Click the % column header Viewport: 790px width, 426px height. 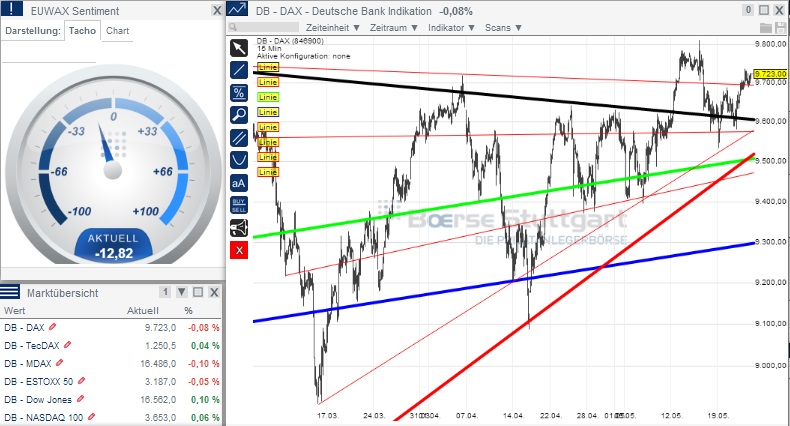pos(188,311)
